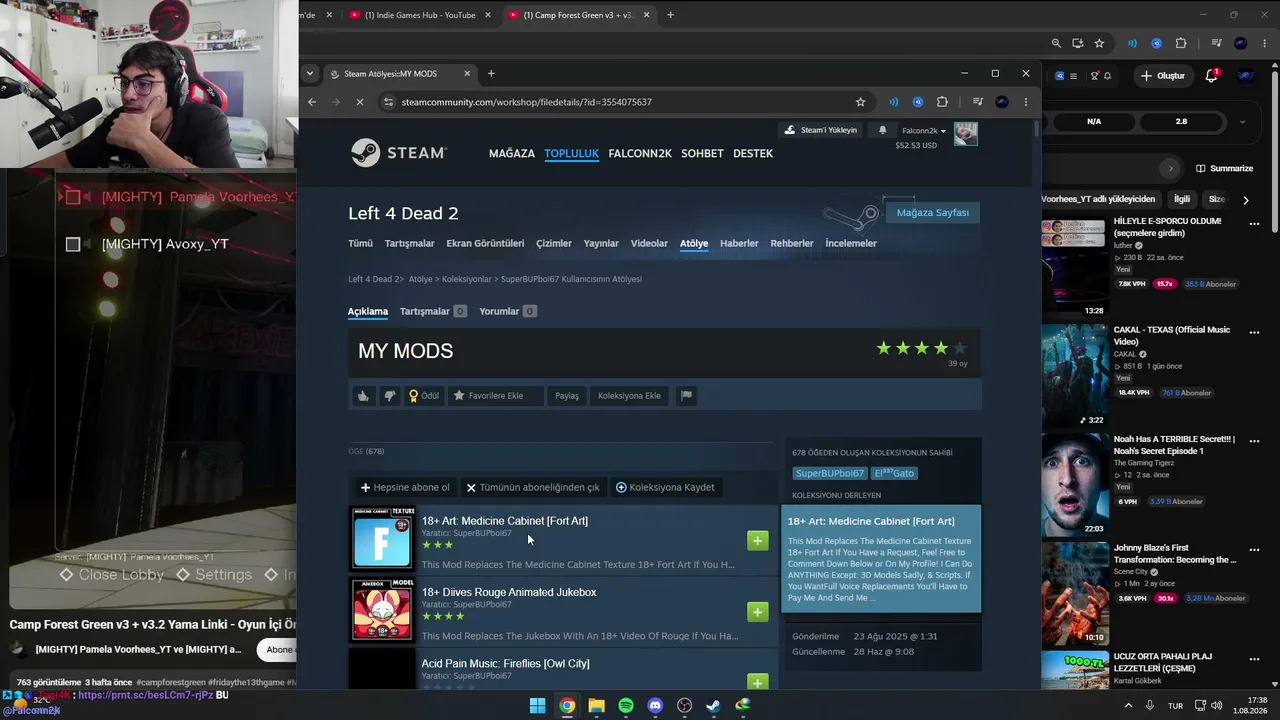This screenshot has width=1280, height=720.
Task: Switch to the Yayınlar tab
Action: pyautogui.click(x=601, y=243)
